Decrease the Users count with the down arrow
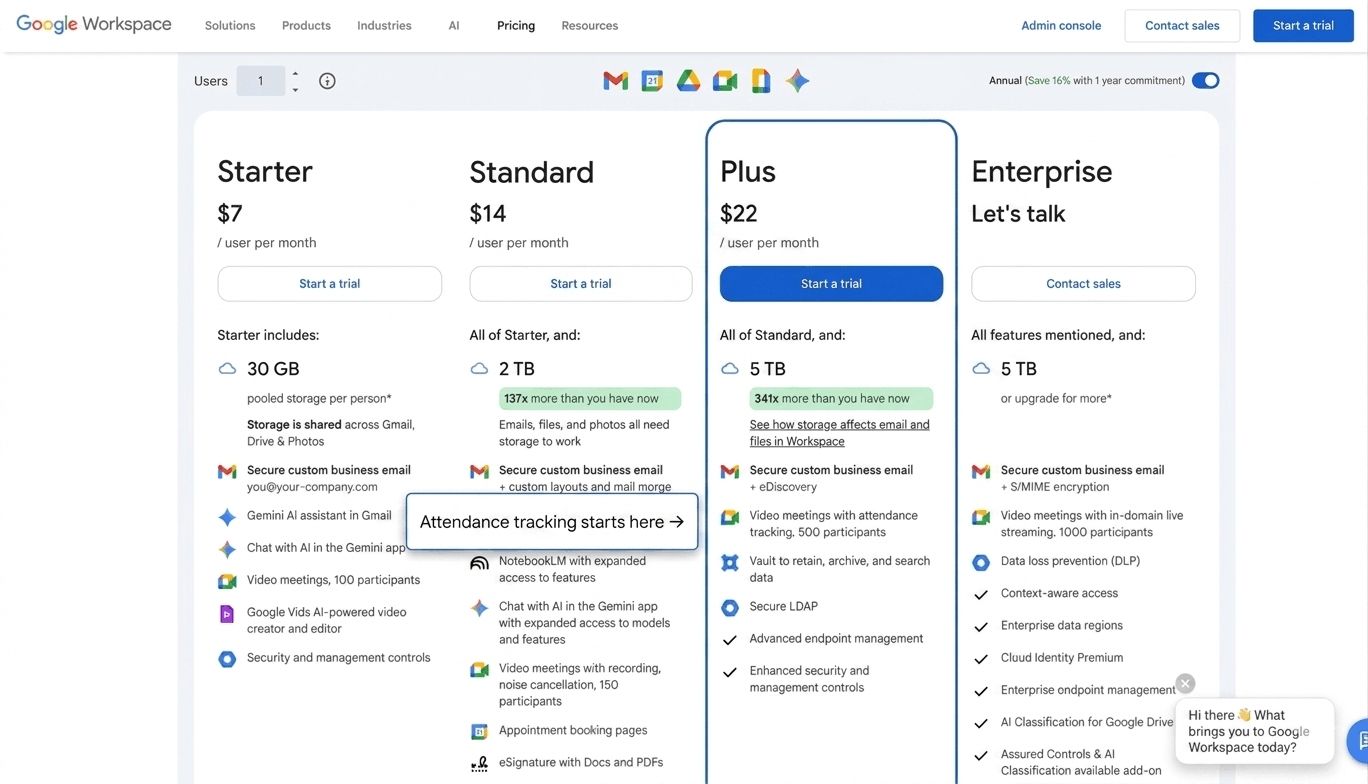 tap(295, 90)
